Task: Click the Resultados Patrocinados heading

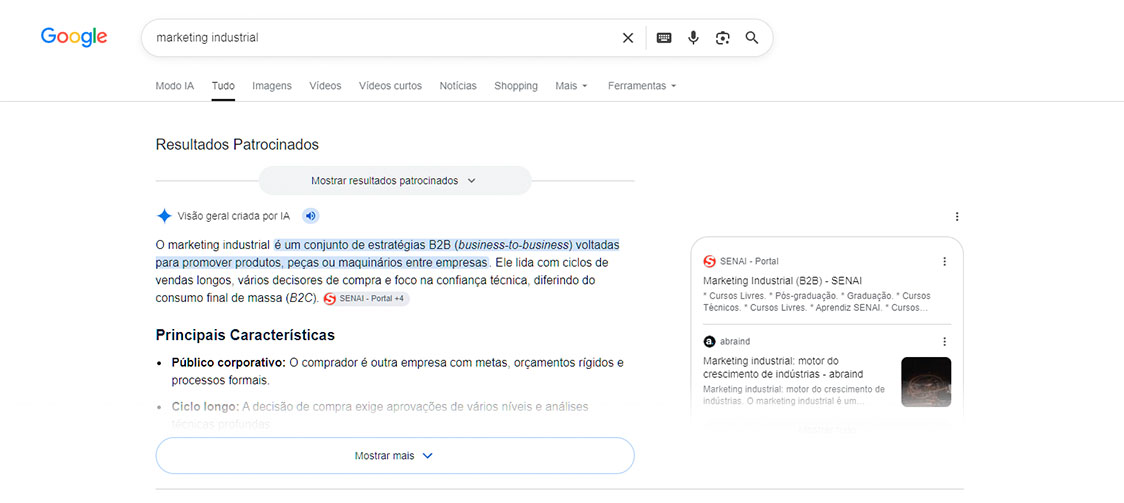Action: click(x=237, y=145)
